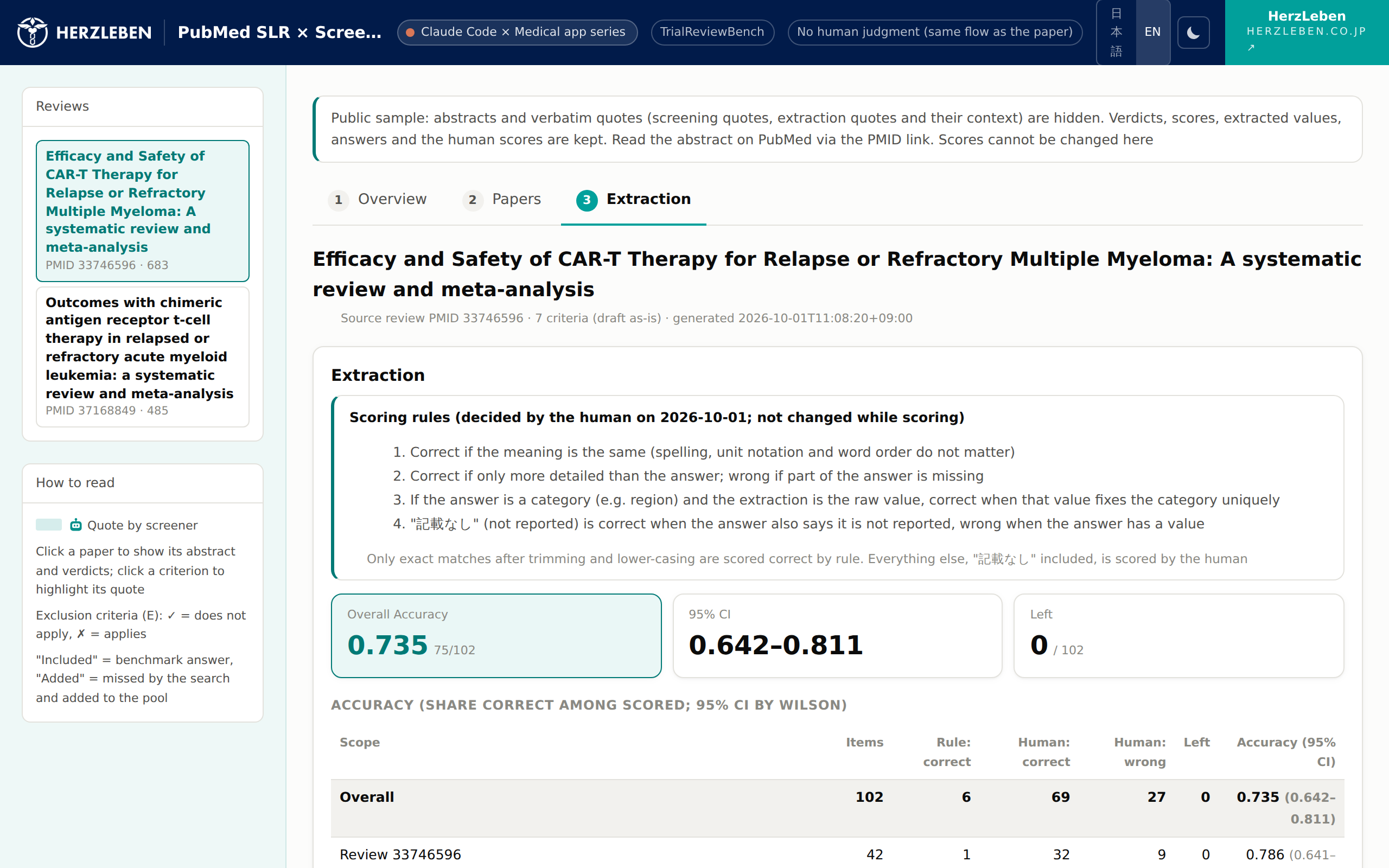Viewport: 1389px width, 868px height.
Task: Toggle dark mode with the moon icon
Action: 1193,32
